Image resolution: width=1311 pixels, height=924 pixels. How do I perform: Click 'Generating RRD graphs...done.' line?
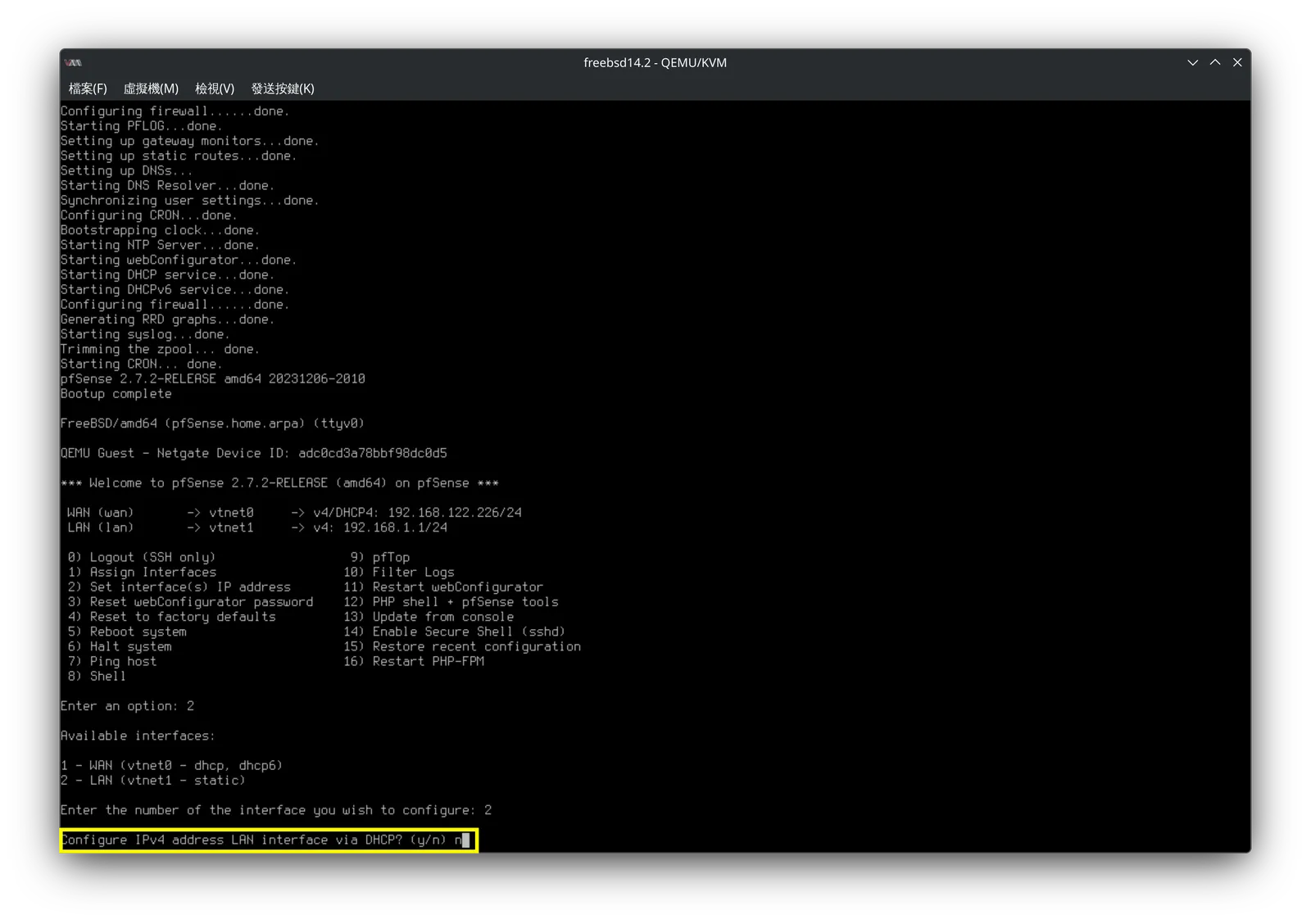(167, 319)
